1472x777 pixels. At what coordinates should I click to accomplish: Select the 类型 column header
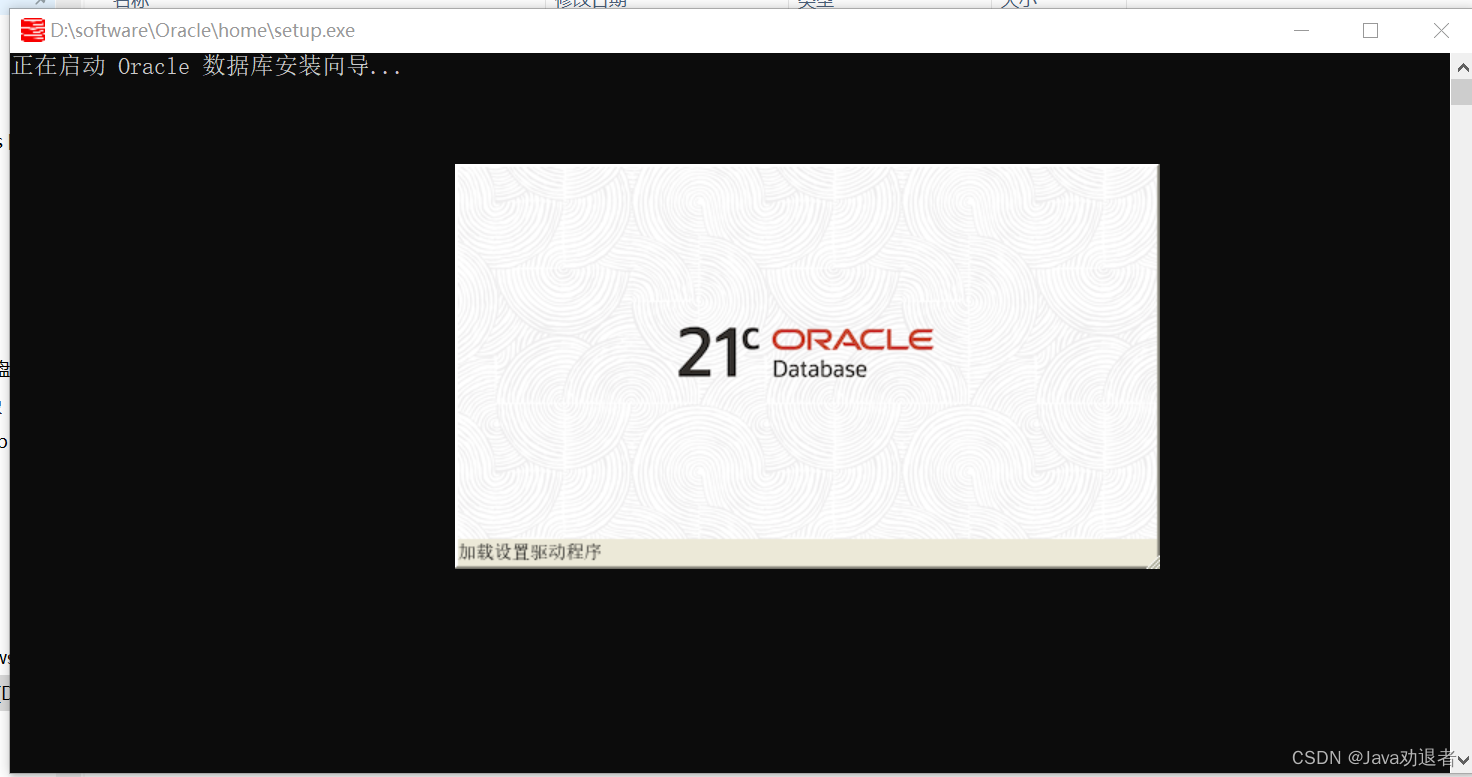[x=815, y=4]
